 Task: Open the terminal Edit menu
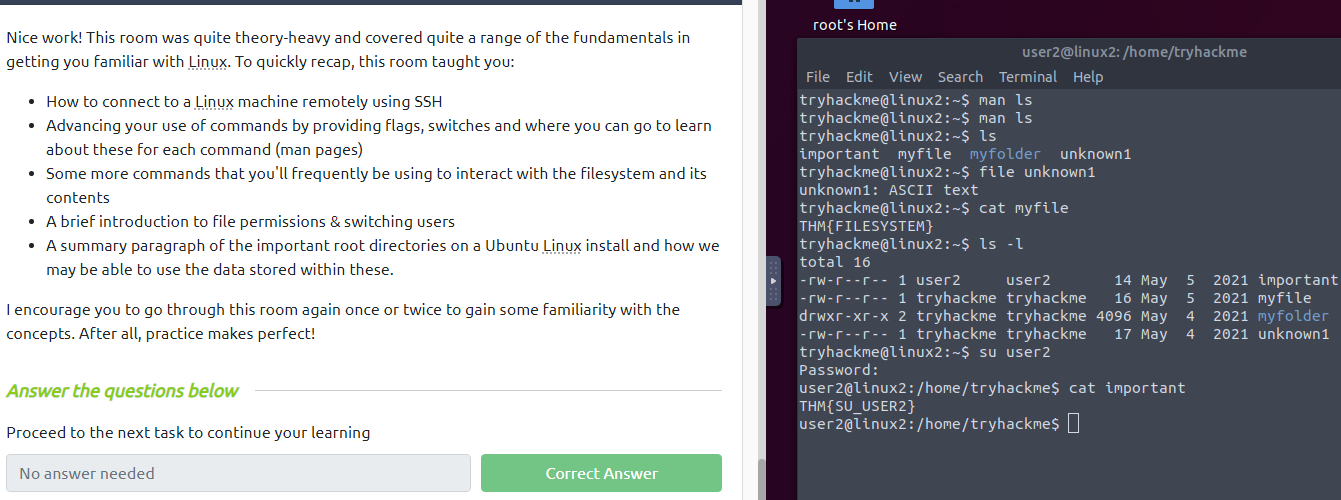859,77
